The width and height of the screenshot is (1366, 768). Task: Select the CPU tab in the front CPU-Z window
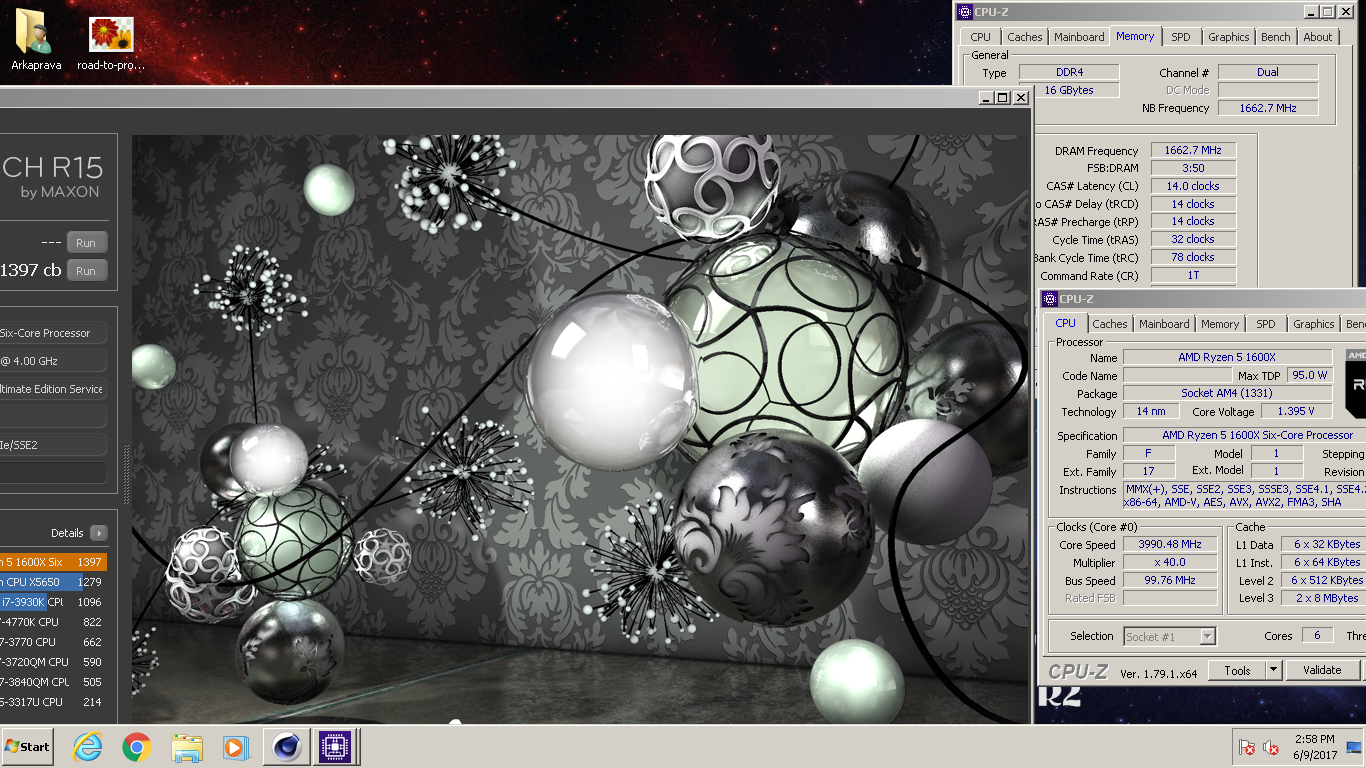tap(1066, 323)
